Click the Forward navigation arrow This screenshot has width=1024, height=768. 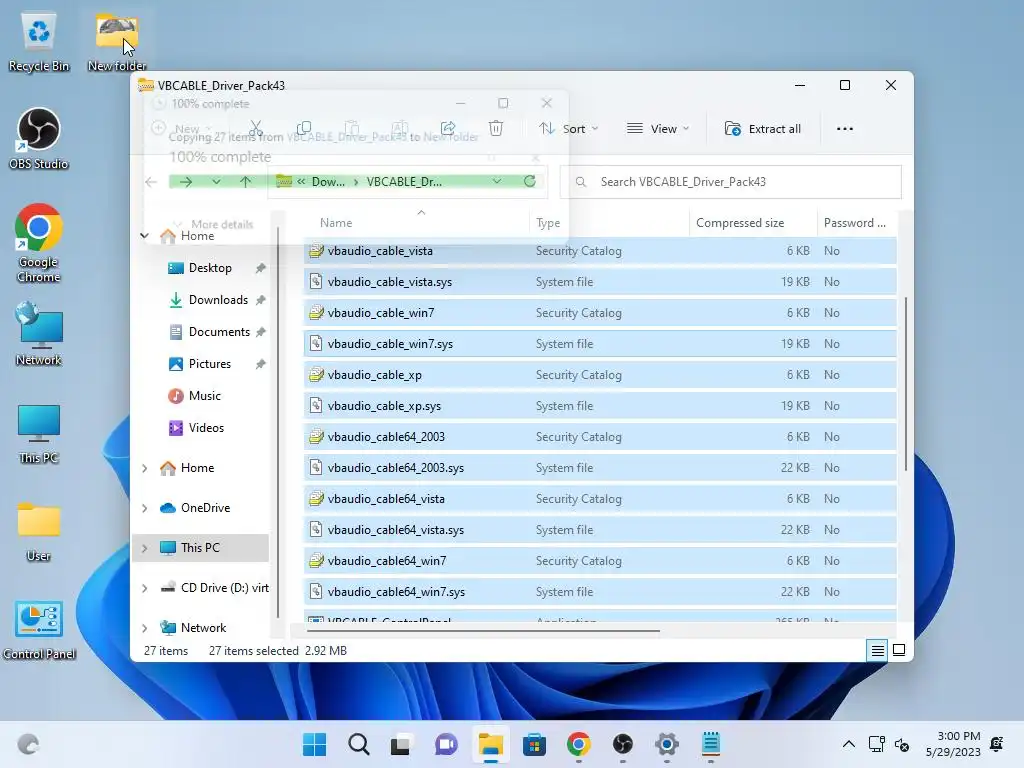click(x=185, y=182)
